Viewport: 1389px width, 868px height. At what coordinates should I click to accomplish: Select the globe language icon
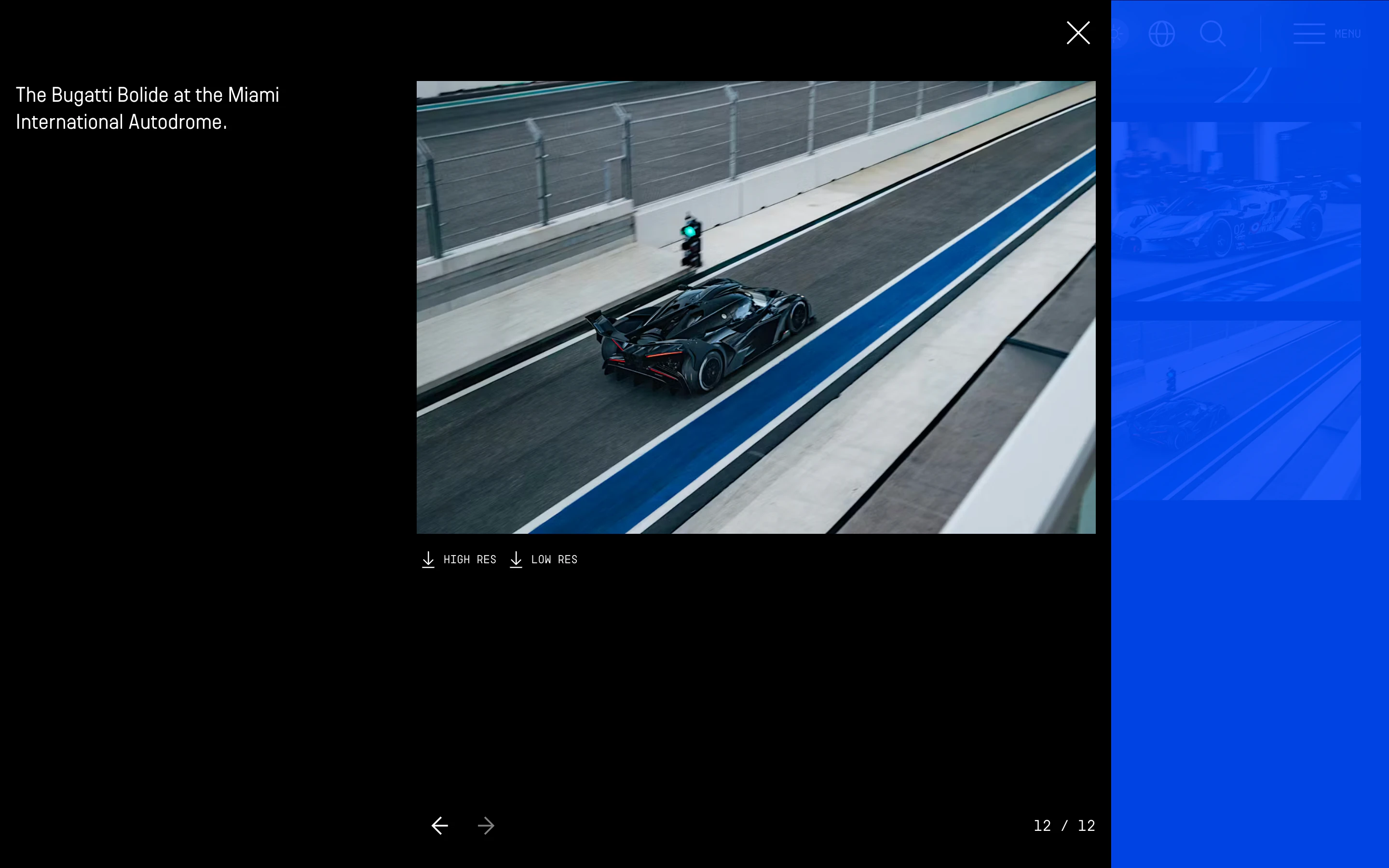tap(1162, 33)
